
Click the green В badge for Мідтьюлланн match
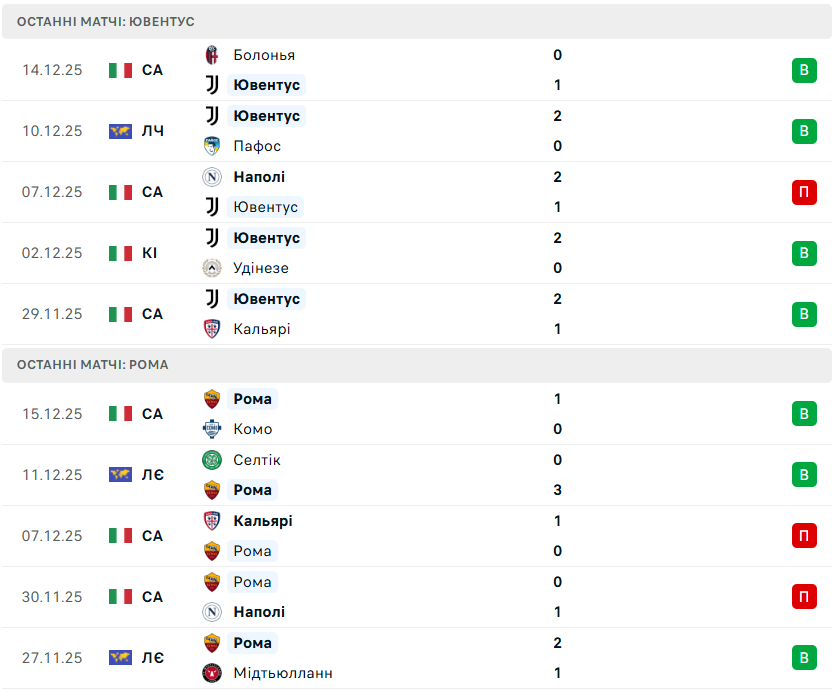[x=804, y=658]
